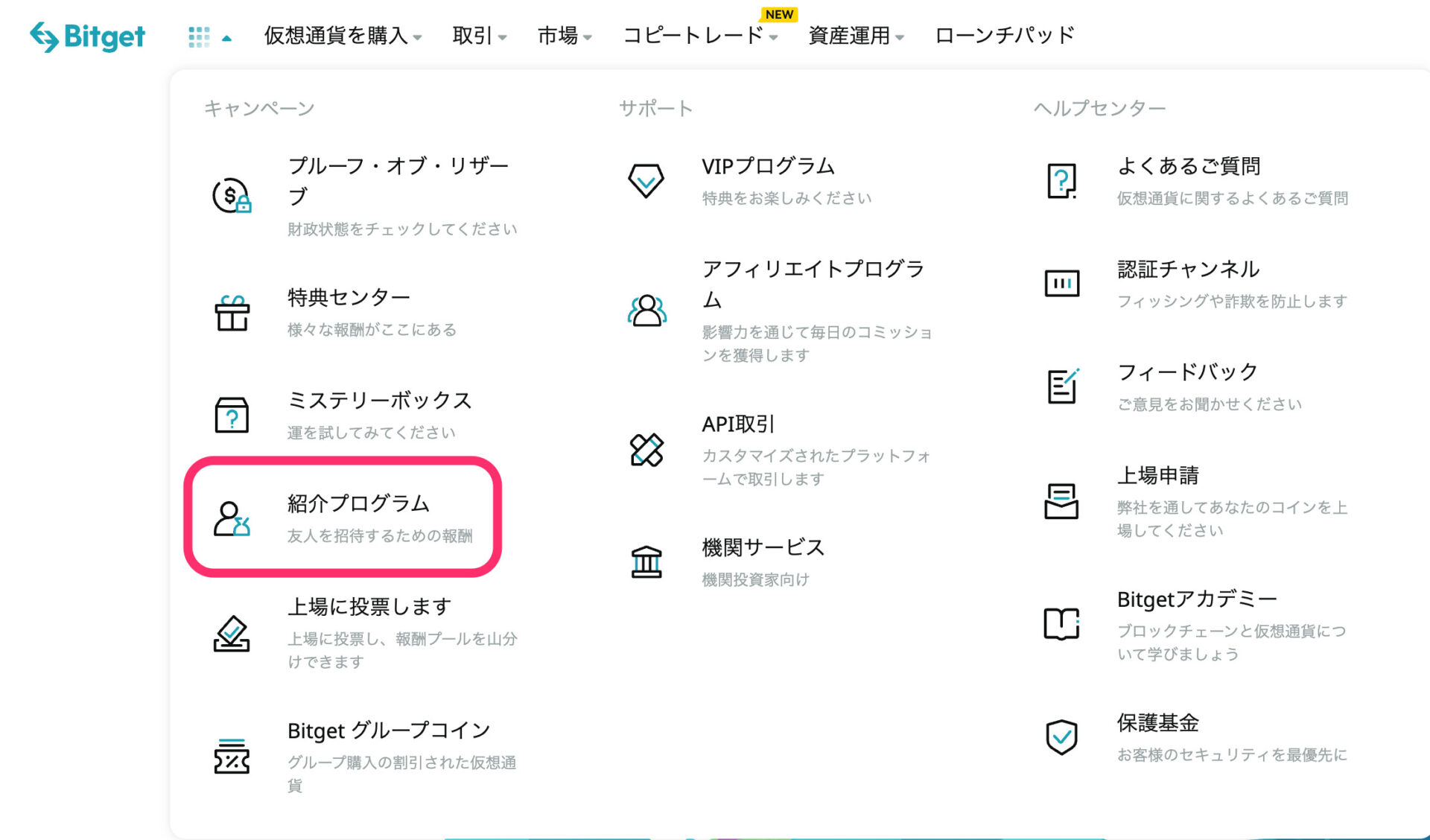Screen dimensions: 1430x840
Task: Expand the 仮想通貨を購入 dropdown arrow
Action: [417, 38]
